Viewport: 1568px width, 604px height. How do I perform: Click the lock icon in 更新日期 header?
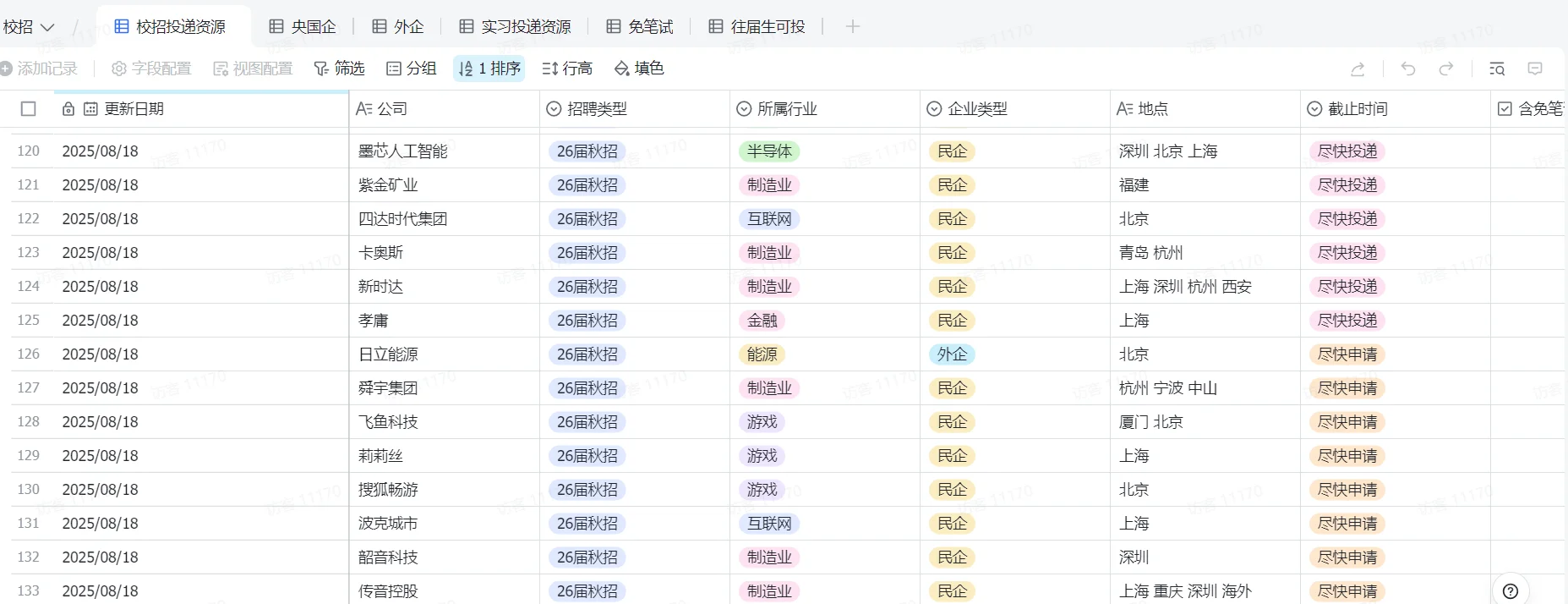(68, 109)
